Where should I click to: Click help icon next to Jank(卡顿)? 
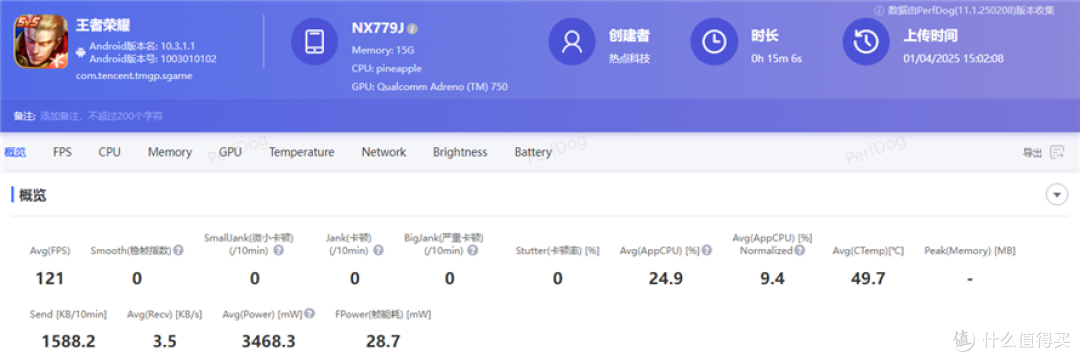point(378,251)
